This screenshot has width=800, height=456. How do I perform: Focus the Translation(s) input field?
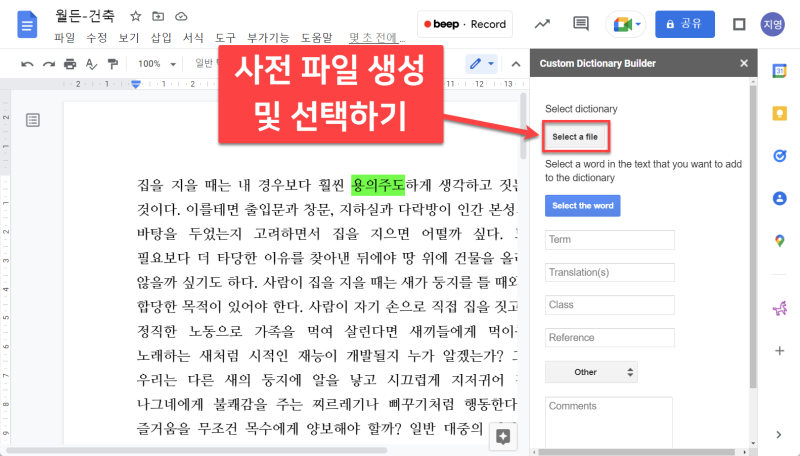[x=610, y=272]
